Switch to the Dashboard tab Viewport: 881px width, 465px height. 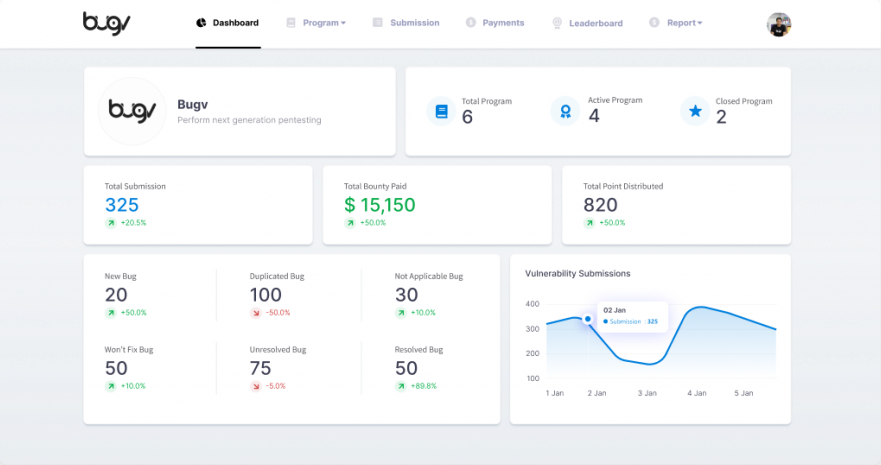tap(228, 23)
